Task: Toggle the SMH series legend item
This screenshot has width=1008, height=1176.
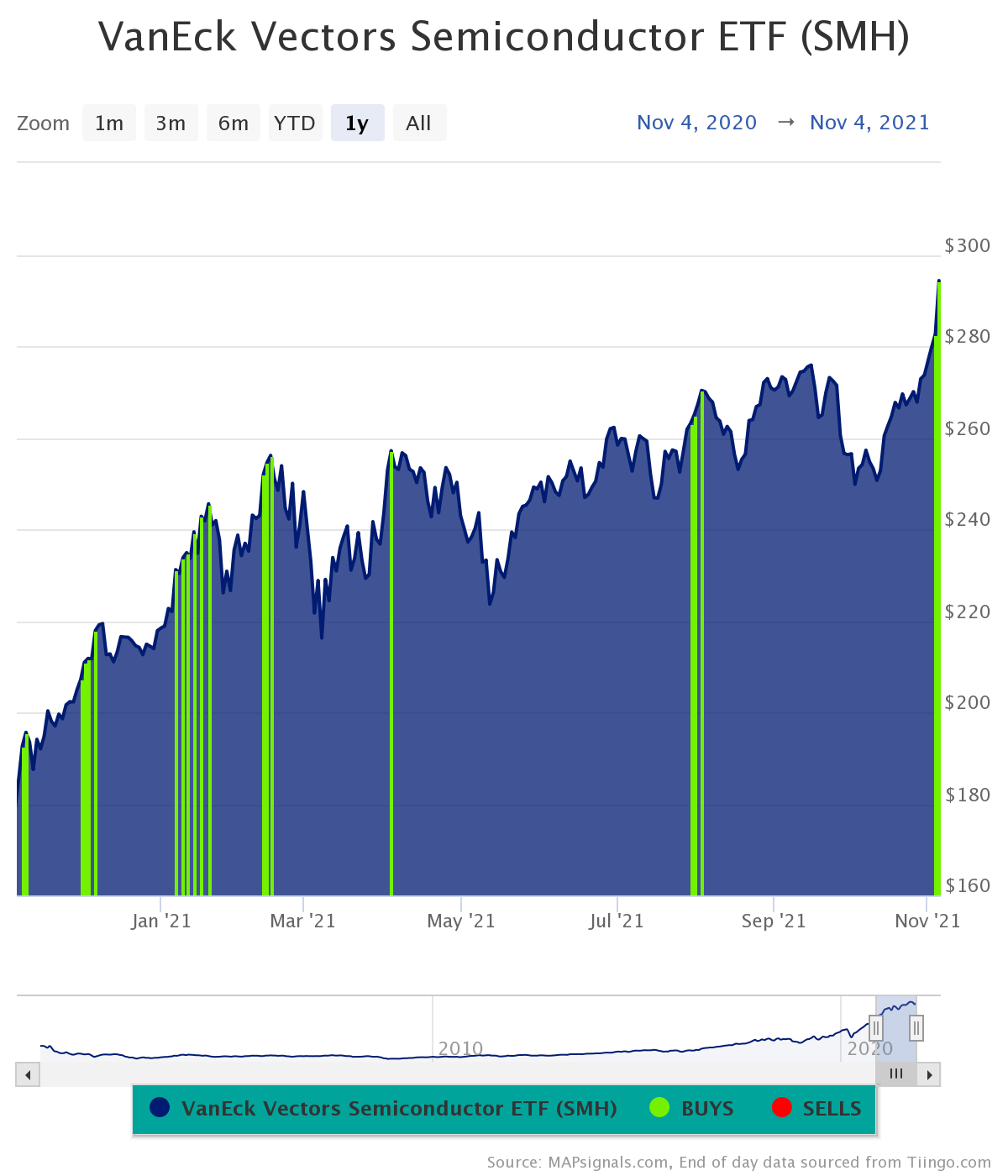Action: click(x=383, y=1109)
